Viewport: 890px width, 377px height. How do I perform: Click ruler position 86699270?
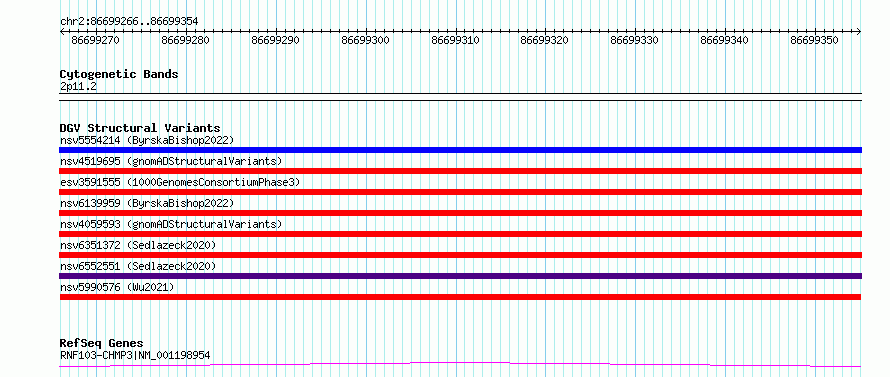coord(95,40)
